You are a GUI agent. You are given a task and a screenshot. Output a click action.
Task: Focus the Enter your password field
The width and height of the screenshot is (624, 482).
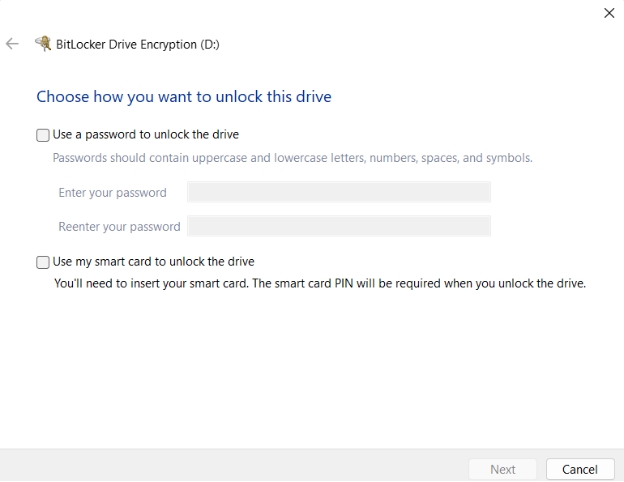click(x=338, y=192)
